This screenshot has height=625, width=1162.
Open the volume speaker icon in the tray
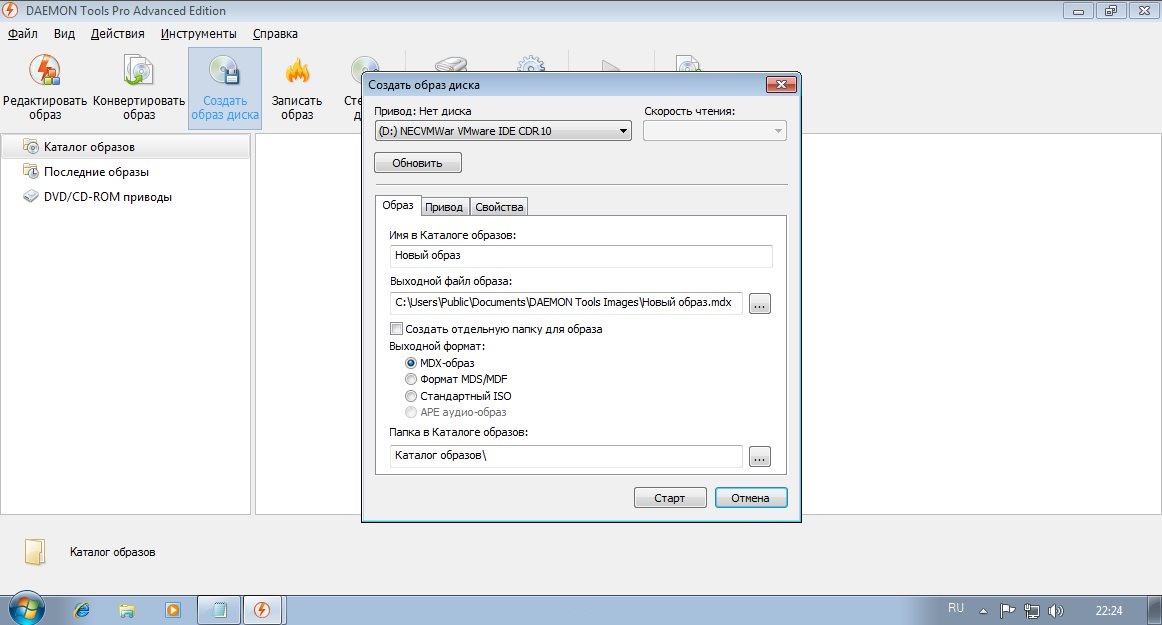point(1055,611)
